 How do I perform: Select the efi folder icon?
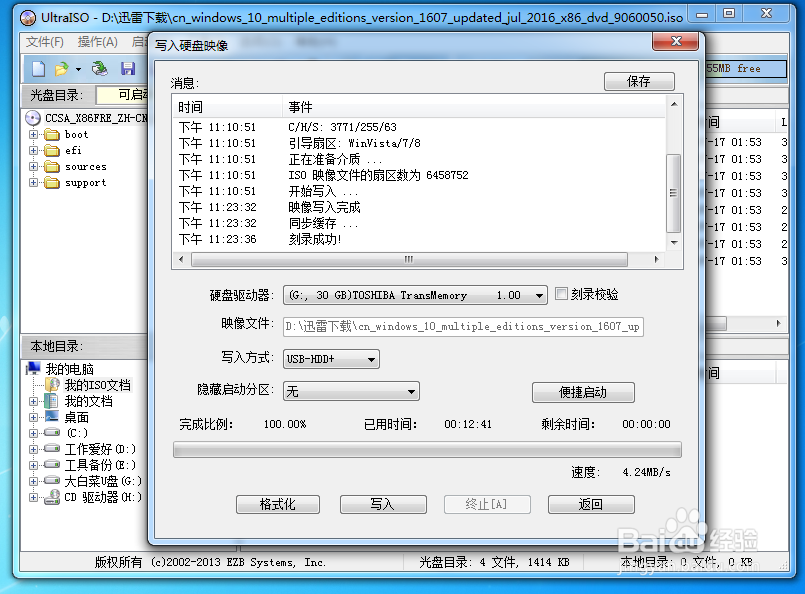click(x=52, y=150)
